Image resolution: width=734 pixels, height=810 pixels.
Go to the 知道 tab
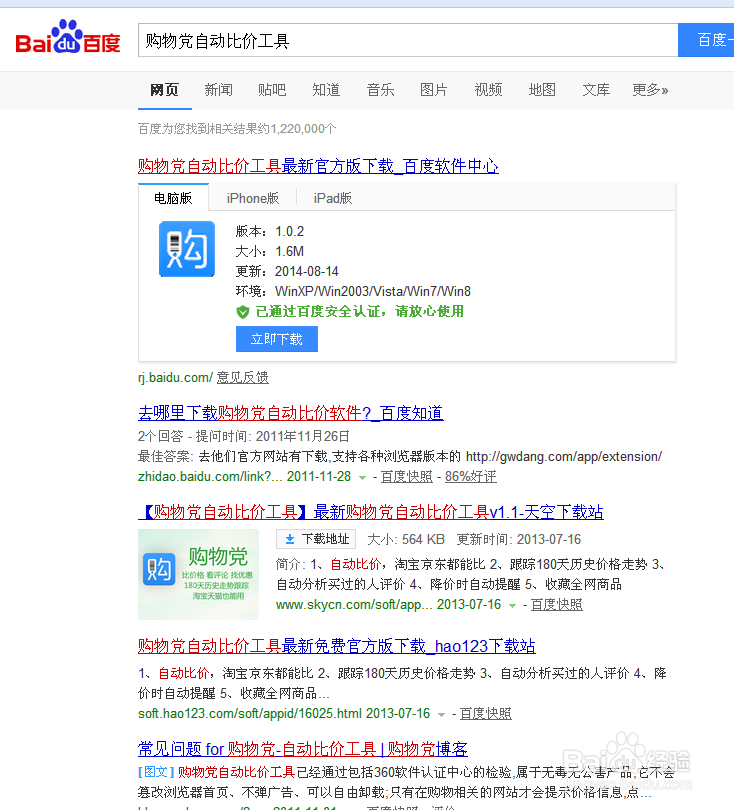(326, 90)
